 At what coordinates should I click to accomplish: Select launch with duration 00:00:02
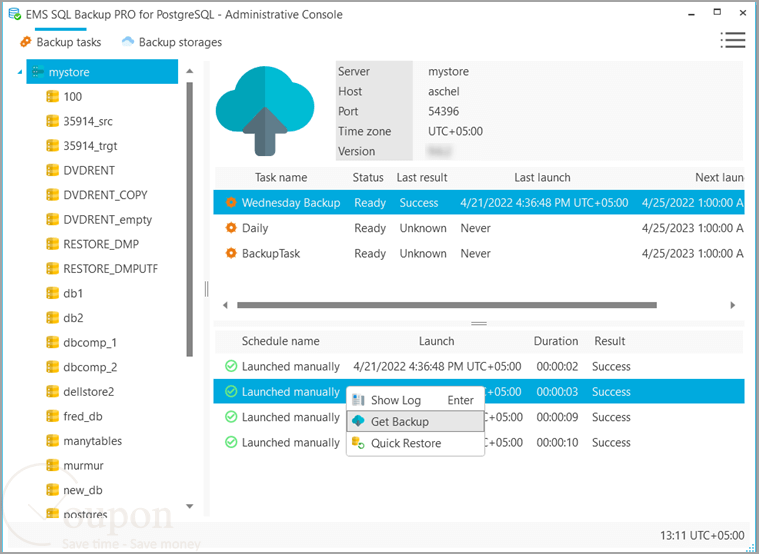click(479, 366)
